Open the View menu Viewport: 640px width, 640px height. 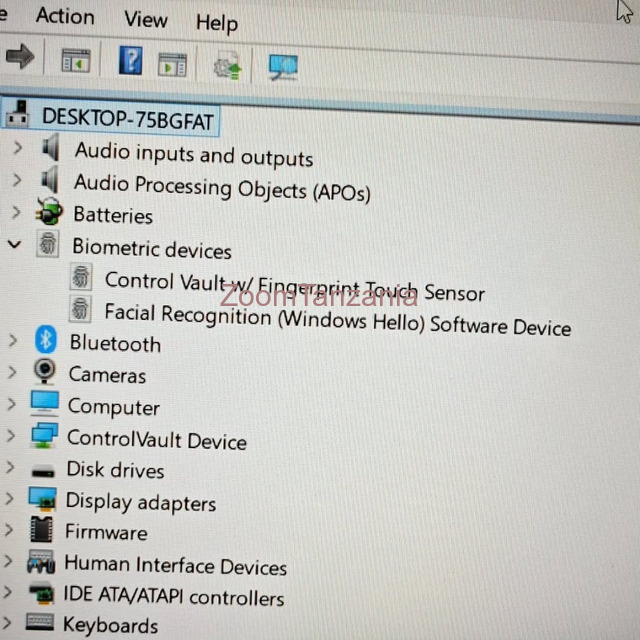pos(146,19)
